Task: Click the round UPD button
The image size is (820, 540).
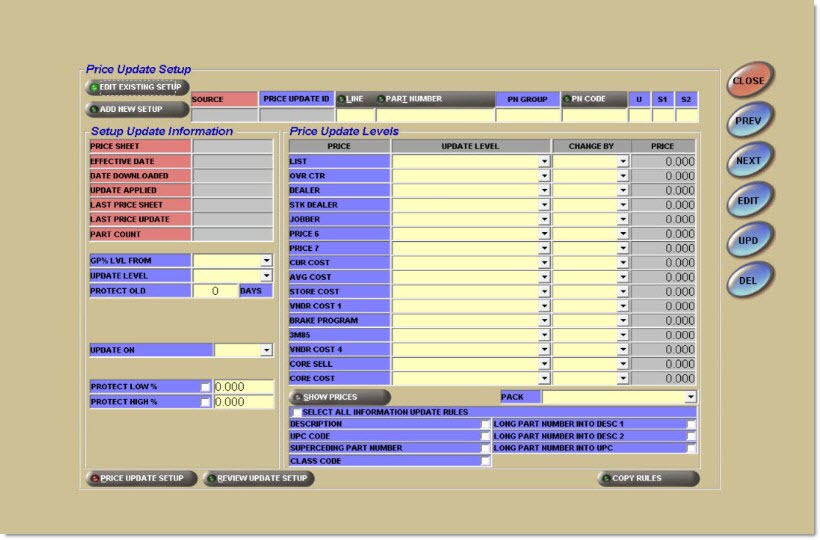Action: 748,240
